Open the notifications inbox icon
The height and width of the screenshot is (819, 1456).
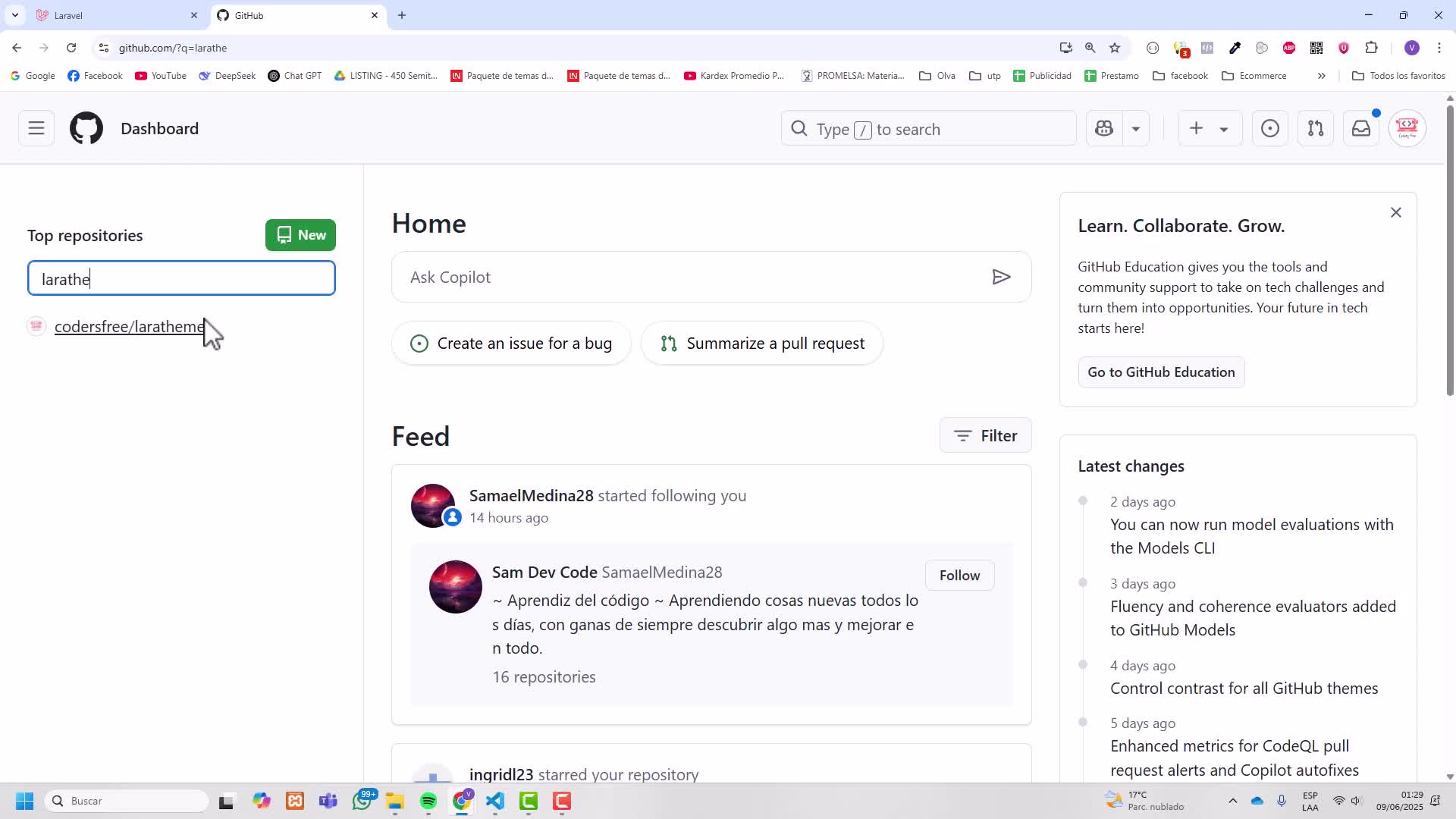[1361, 128]
